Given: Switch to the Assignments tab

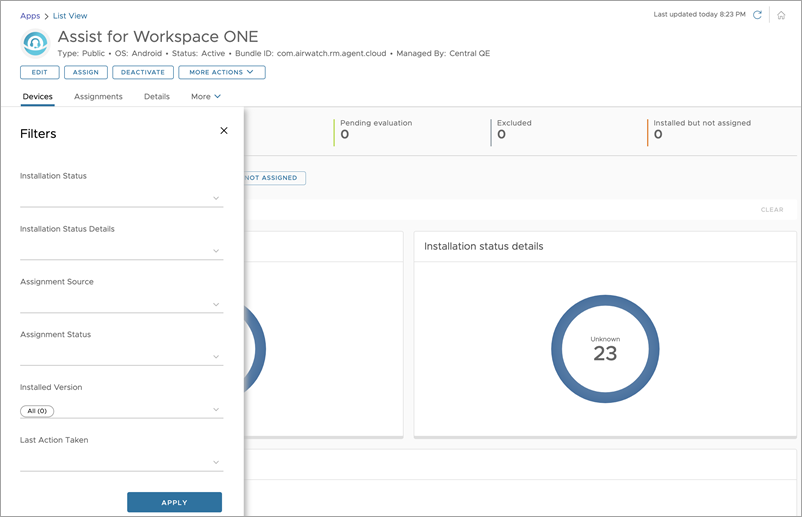Looking at the screenshot, I should coord(98,97).
